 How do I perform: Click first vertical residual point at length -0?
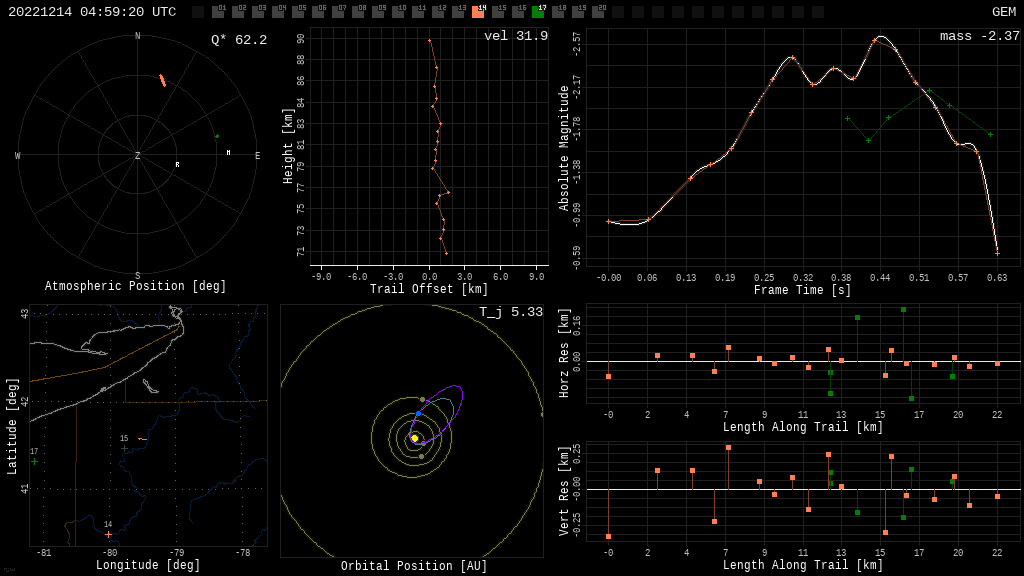(609, 537)
